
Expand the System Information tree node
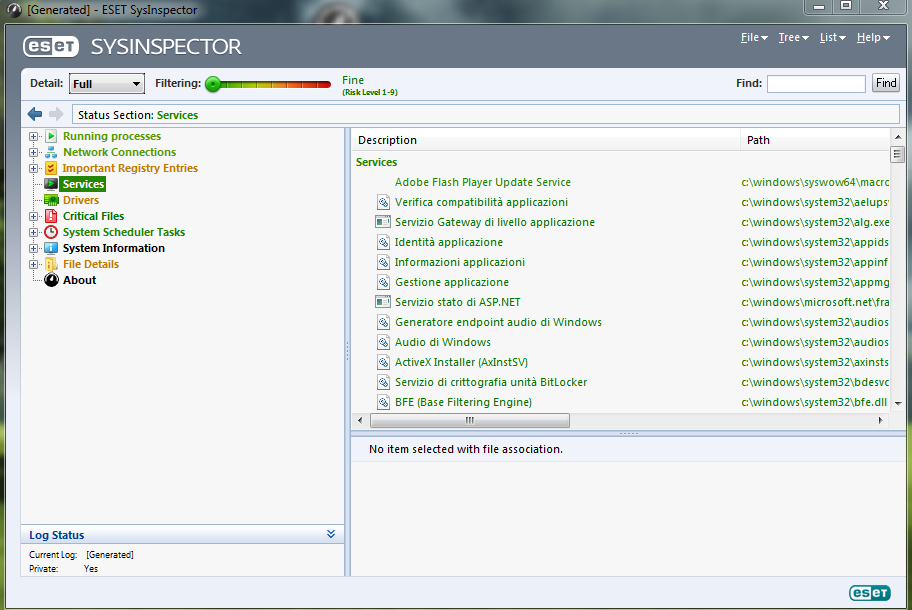(34, 248)
